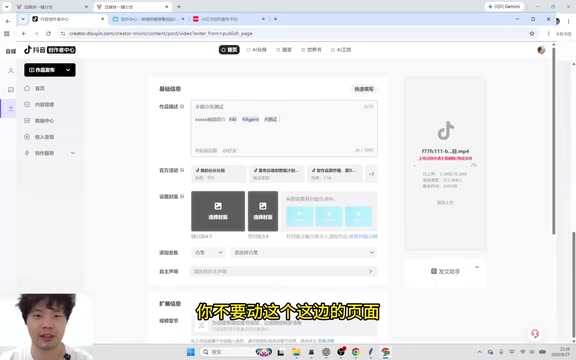Open the 合集 type dropdown

[208, 252]
